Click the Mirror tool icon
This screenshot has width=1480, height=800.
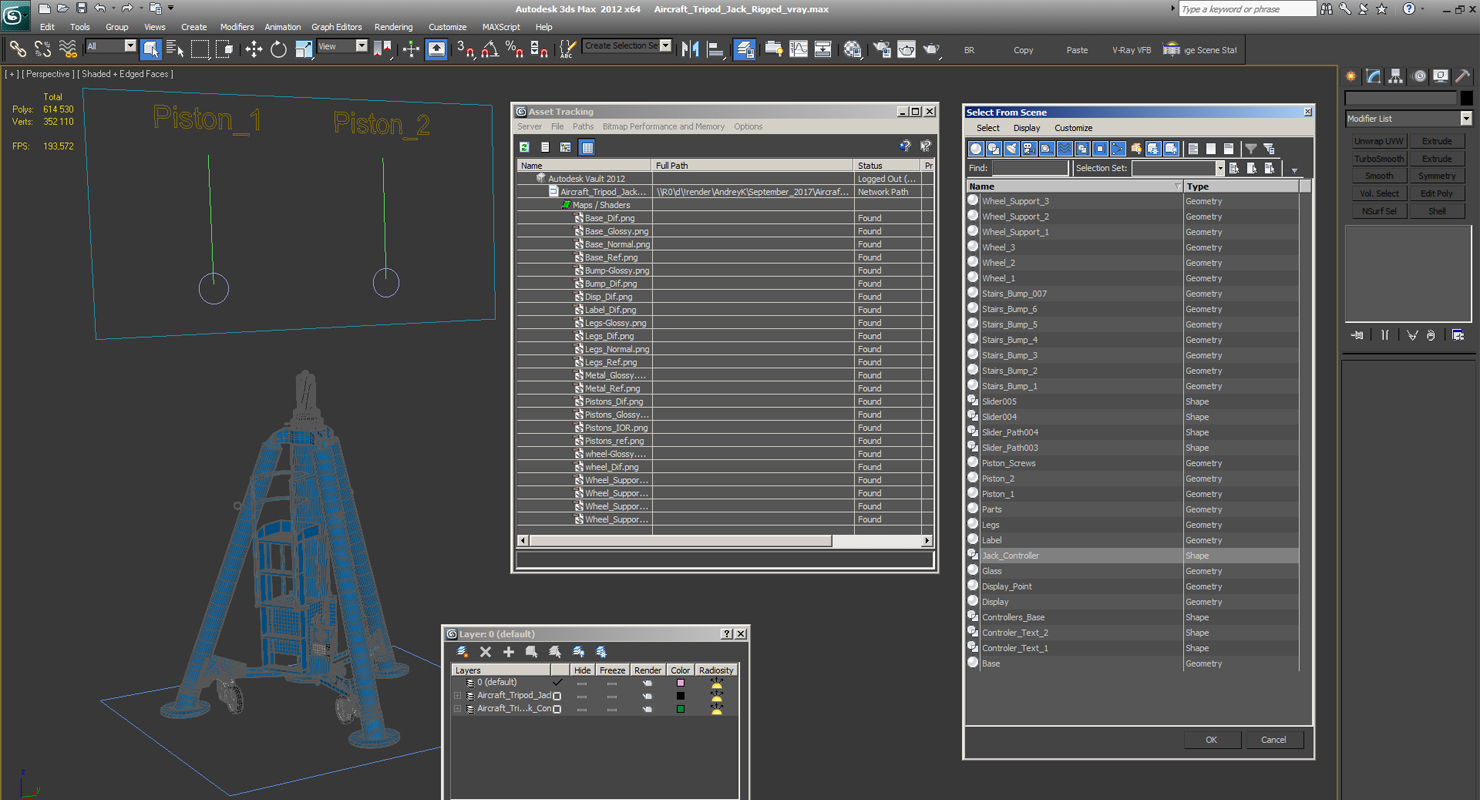(x=690, y=49)
